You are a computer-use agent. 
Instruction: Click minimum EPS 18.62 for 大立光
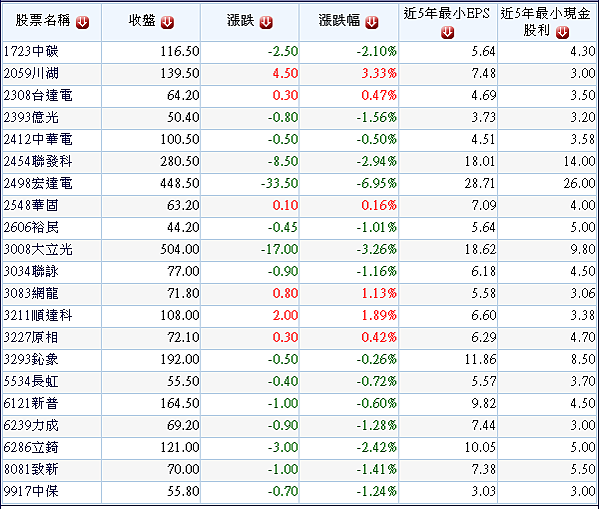(x=480, y=249)
